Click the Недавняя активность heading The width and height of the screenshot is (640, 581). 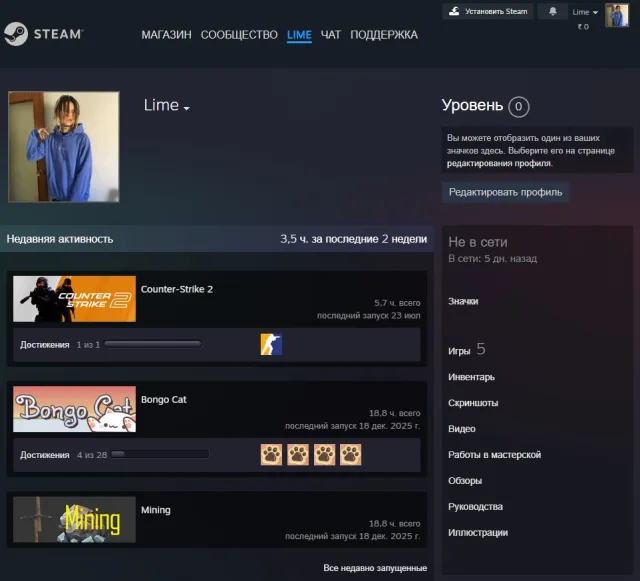[x=60, y=239]
